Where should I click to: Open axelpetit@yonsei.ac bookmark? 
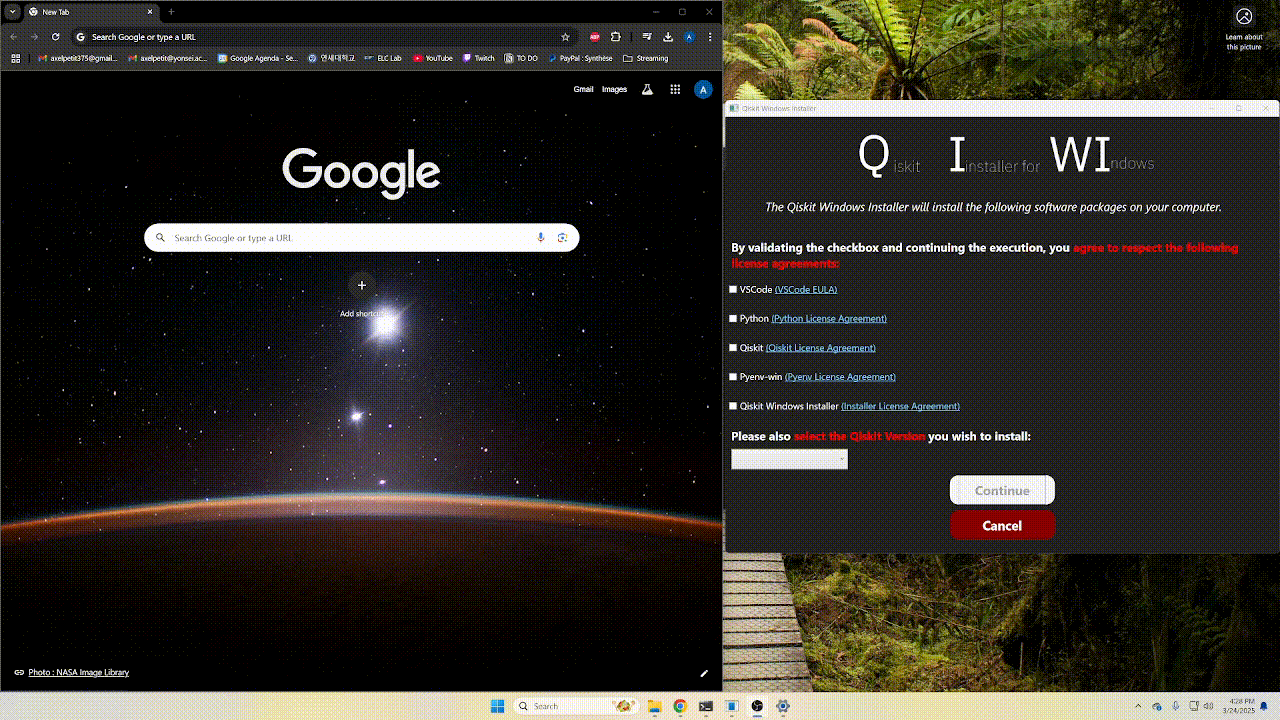(167, 58)
